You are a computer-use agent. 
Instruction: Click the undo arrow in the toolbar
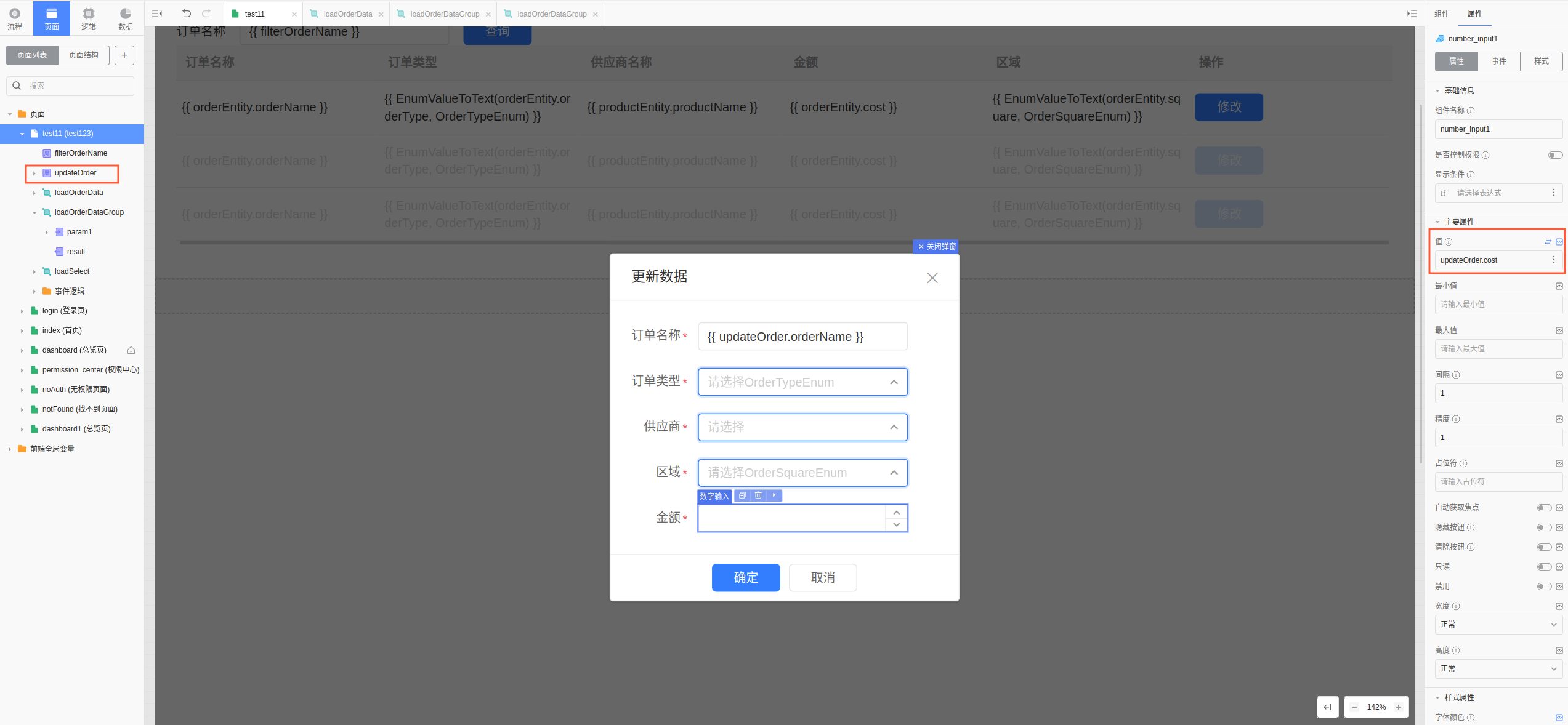(x=187, y=14)
